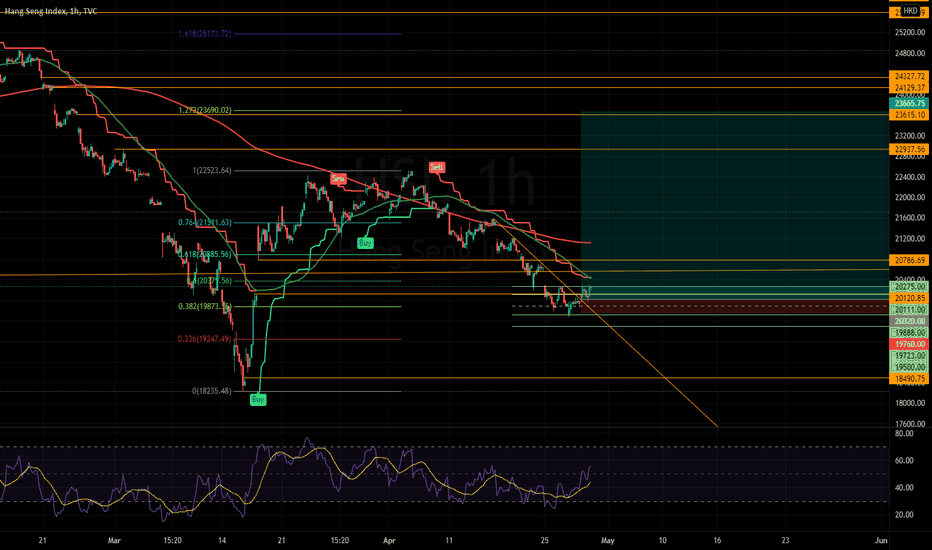Click the 17600.00 price axis tick
Screen dimensions: 932x550
pyautogui.click(x=909, y=424)
